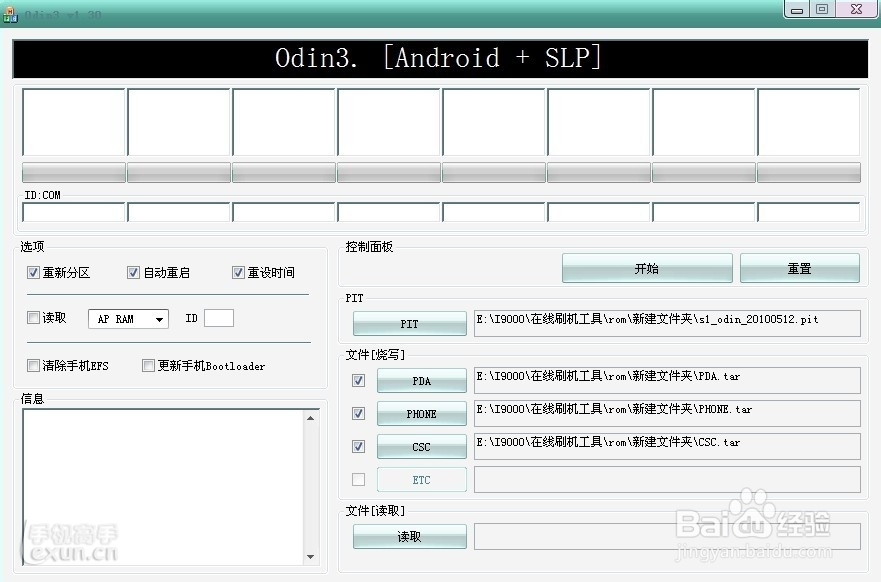Open PIT file selector with the PIT button
The width and height of the screenshot is (881, 582).
(x=409, y=323)
